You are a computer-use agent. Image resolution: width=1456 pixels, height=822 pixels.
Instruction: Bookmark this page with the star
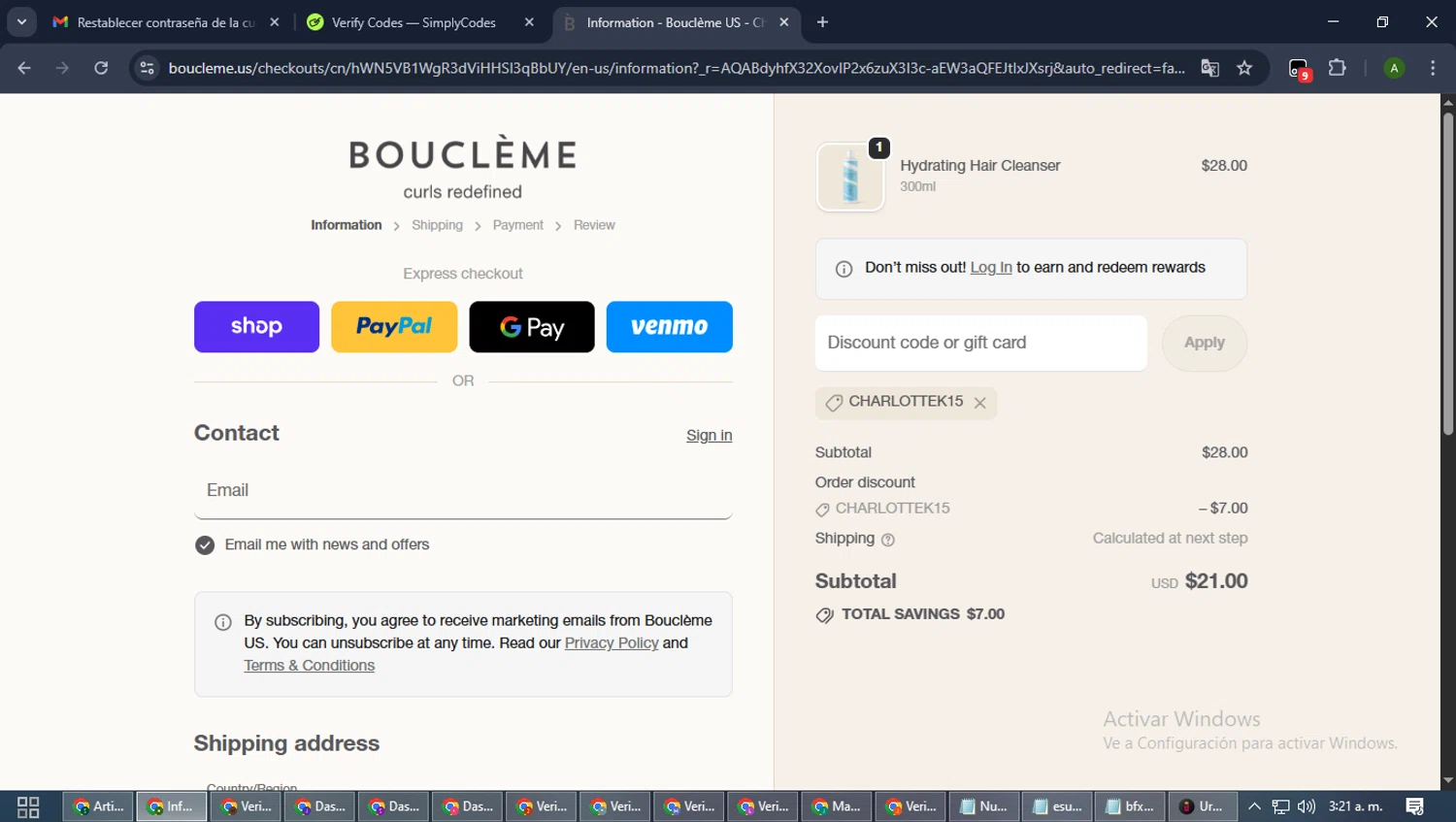click(x=1244, y=68)
